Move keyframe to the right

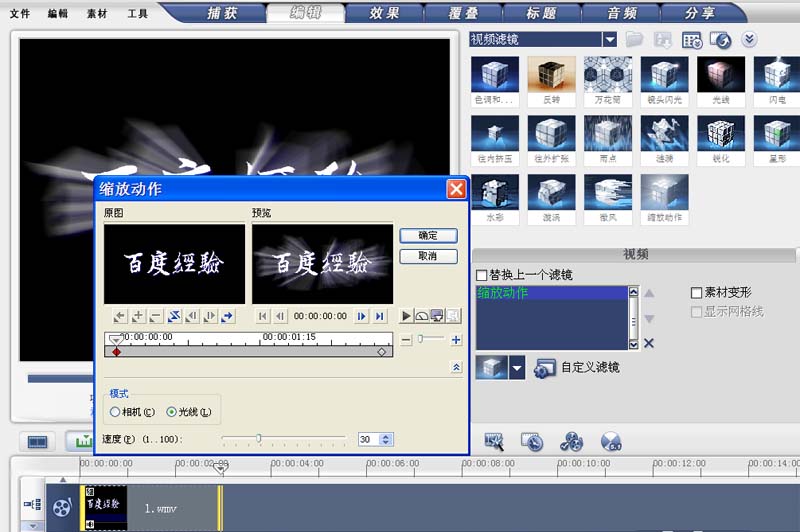[x=210, y=316]
